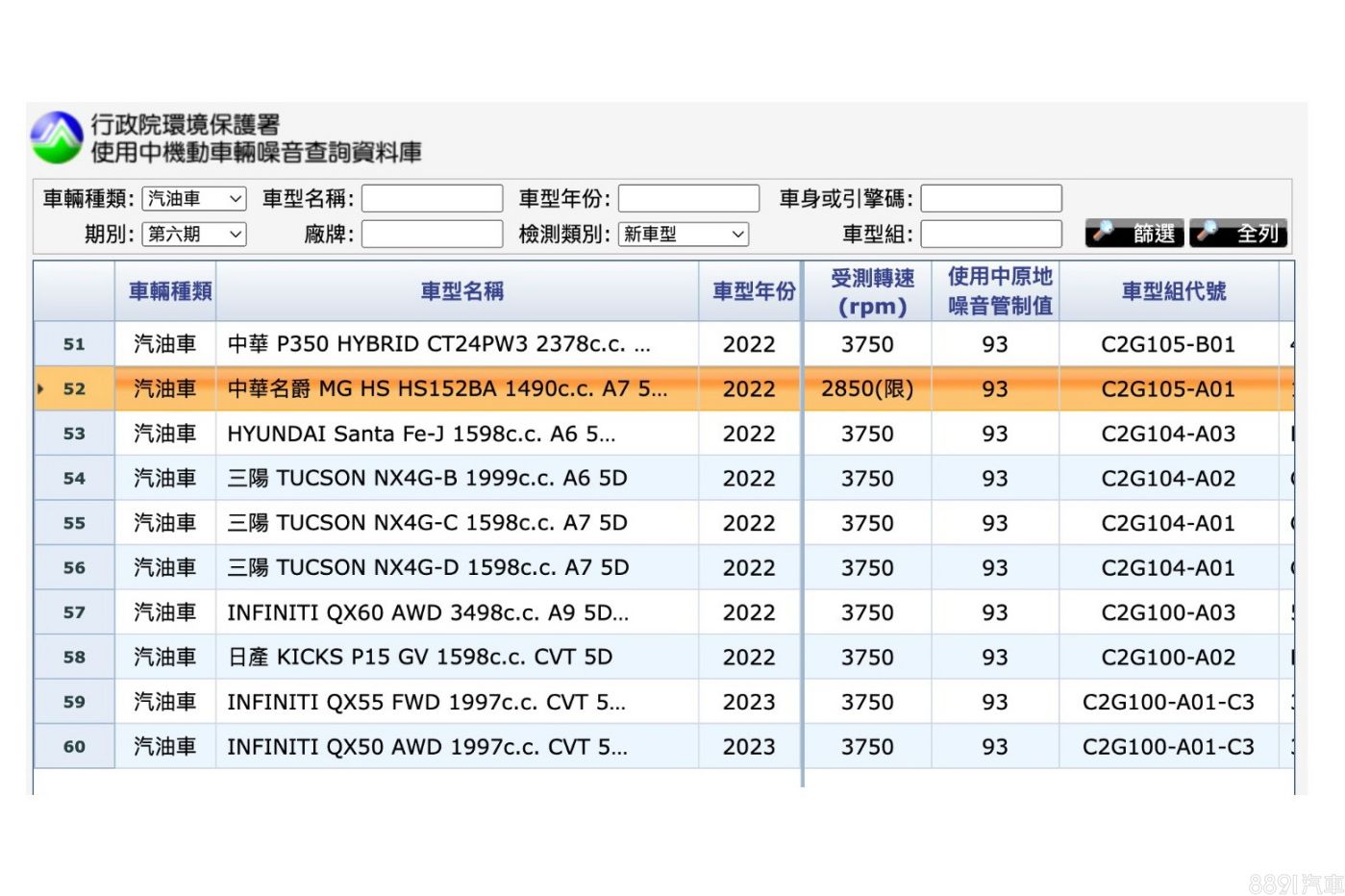Click the 車型組代號 column header
Screen dimensions: 1345x896
point(1173,291)
